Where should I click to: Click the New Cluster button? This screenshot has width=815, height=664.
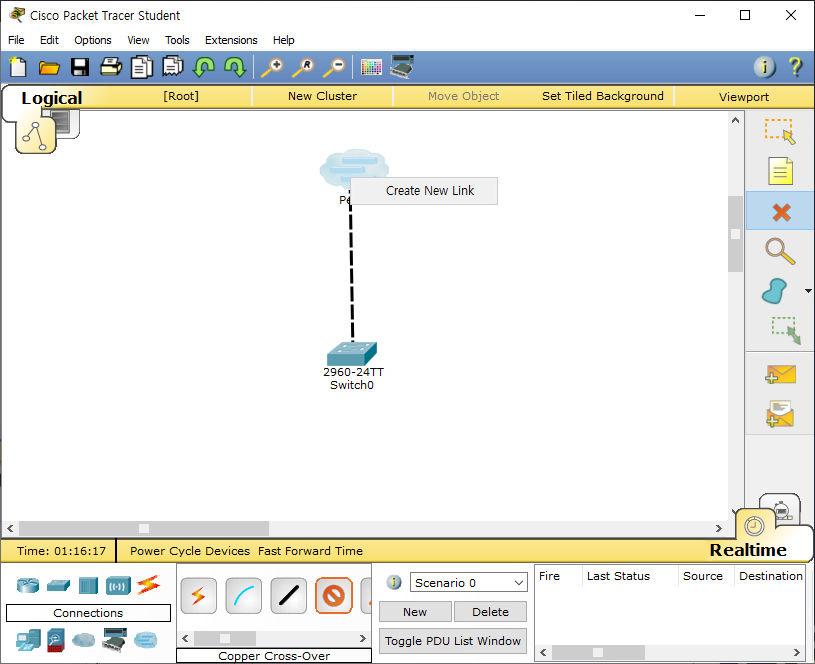pyautogui.click(x=322, y=96)
